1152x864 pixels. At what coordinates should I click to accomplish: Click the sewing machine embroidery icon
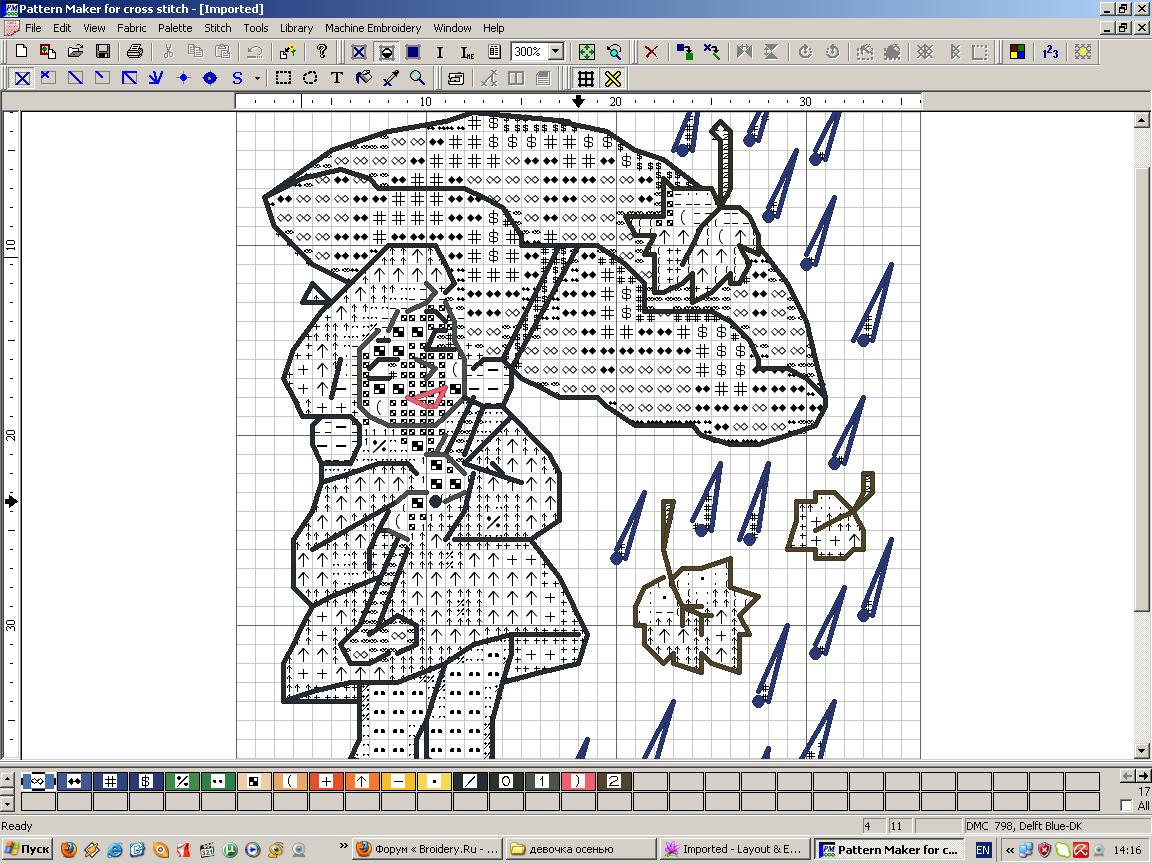(x=456, y=78)
